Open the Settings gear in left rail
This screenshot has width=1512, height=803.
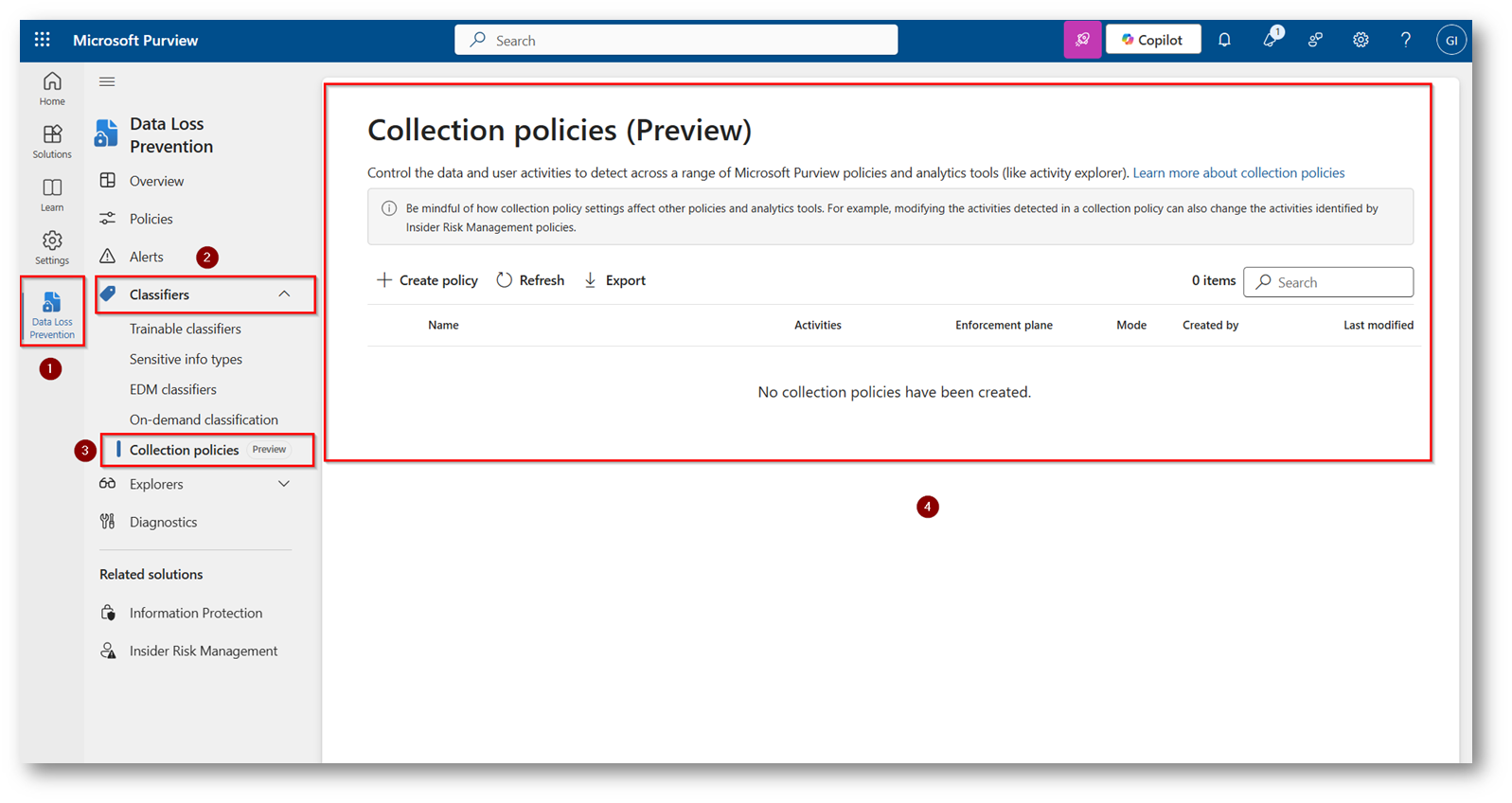[x=52, y=247]
